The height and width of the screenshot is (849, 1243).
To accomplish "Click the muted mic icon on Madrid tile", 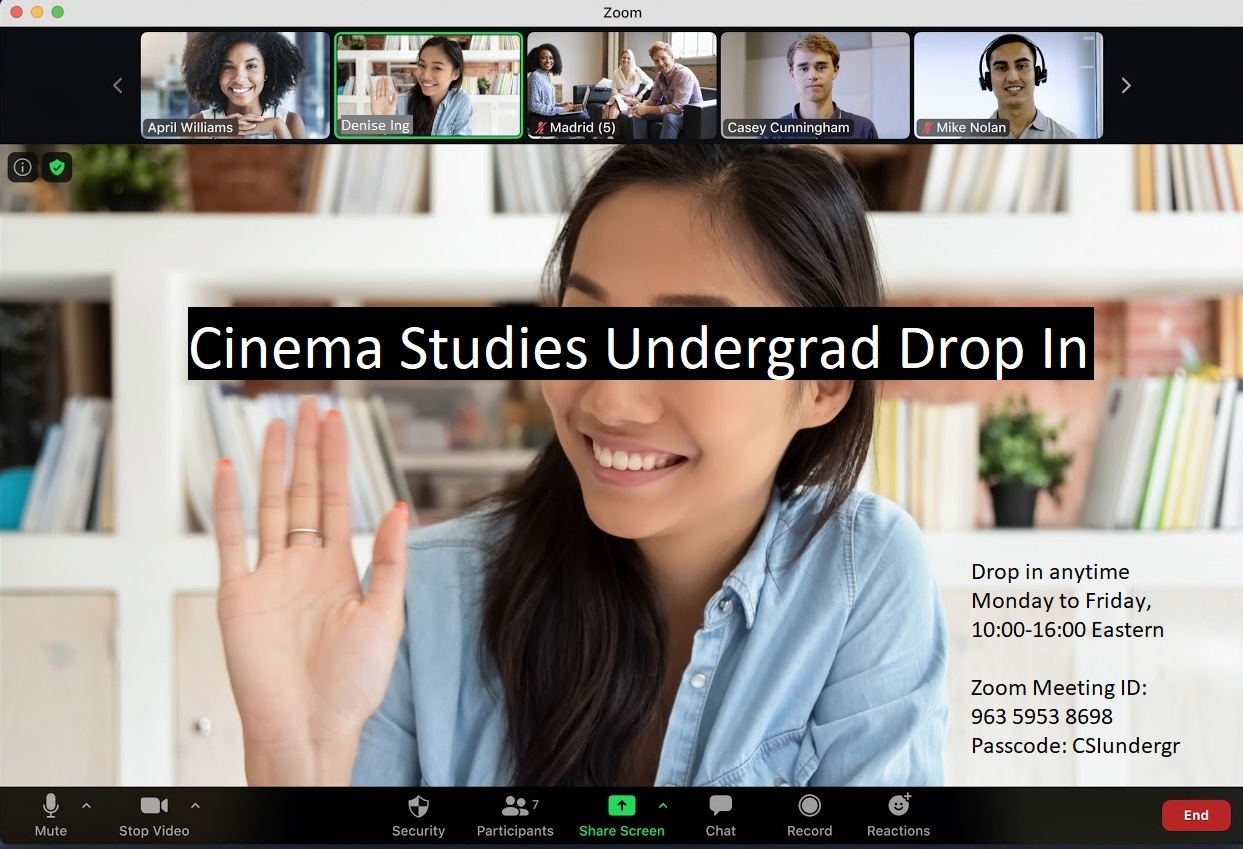I will 541,128.
